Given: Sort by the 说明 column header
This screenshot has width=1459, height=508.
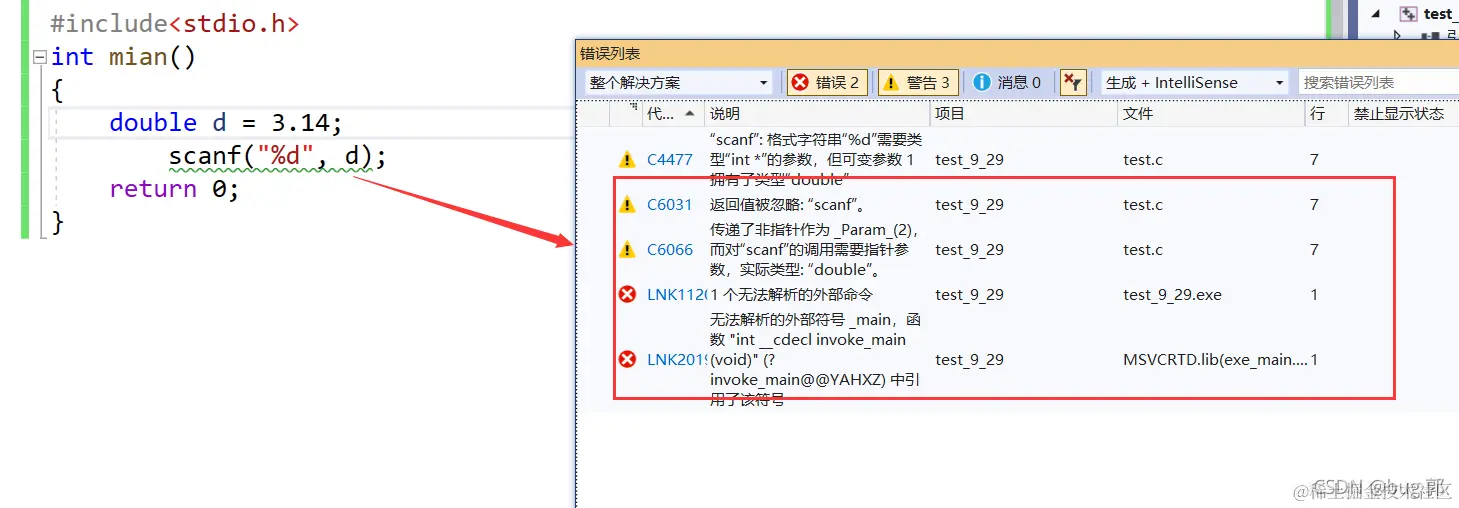Looking at the screenshot, I should tap(817, 114).
